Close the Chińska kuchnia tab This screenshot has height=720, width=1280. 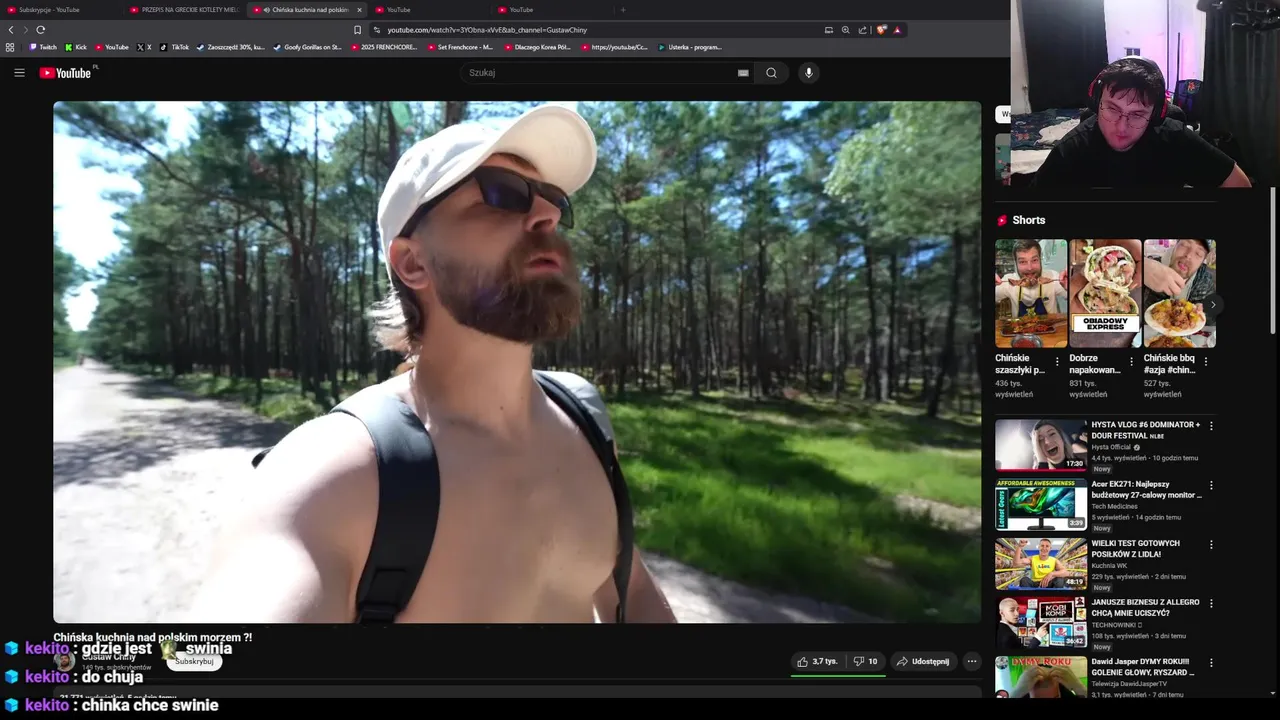click(x=359, y=10)
